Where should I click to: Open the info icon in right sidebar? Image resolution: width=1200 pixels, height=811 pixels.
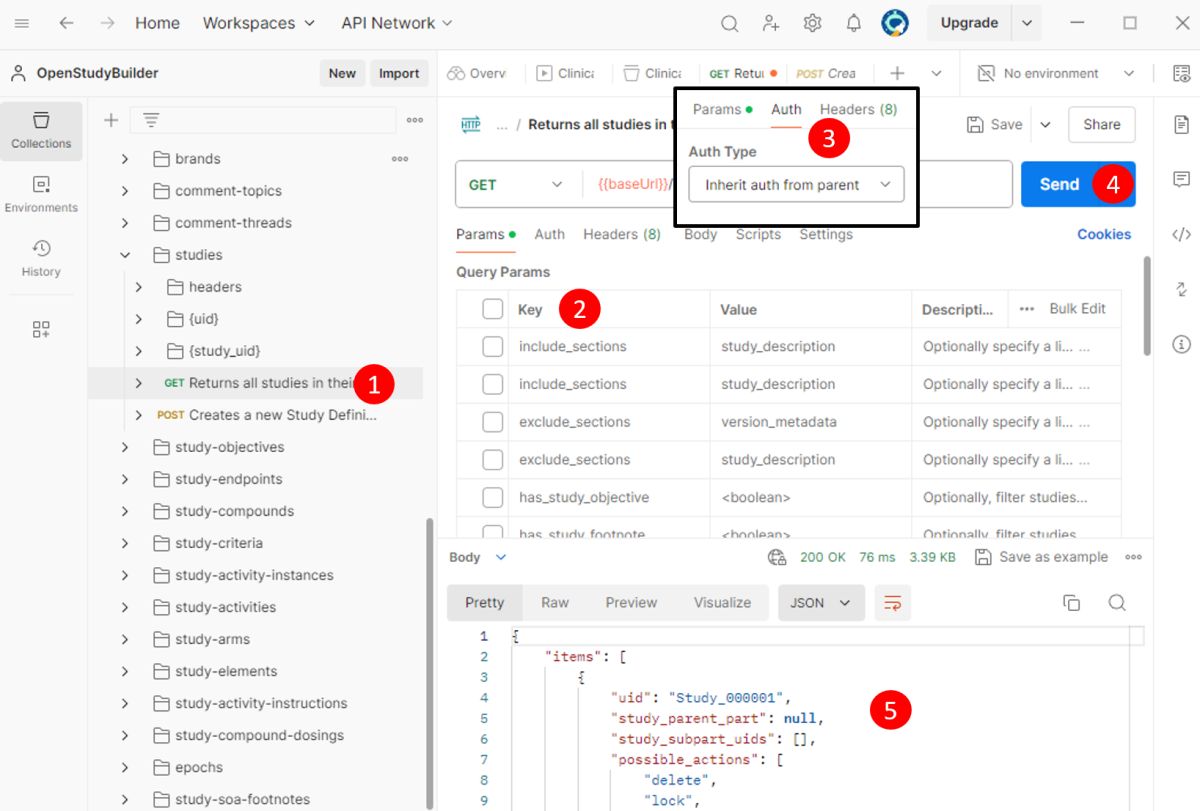(1181, 344)
